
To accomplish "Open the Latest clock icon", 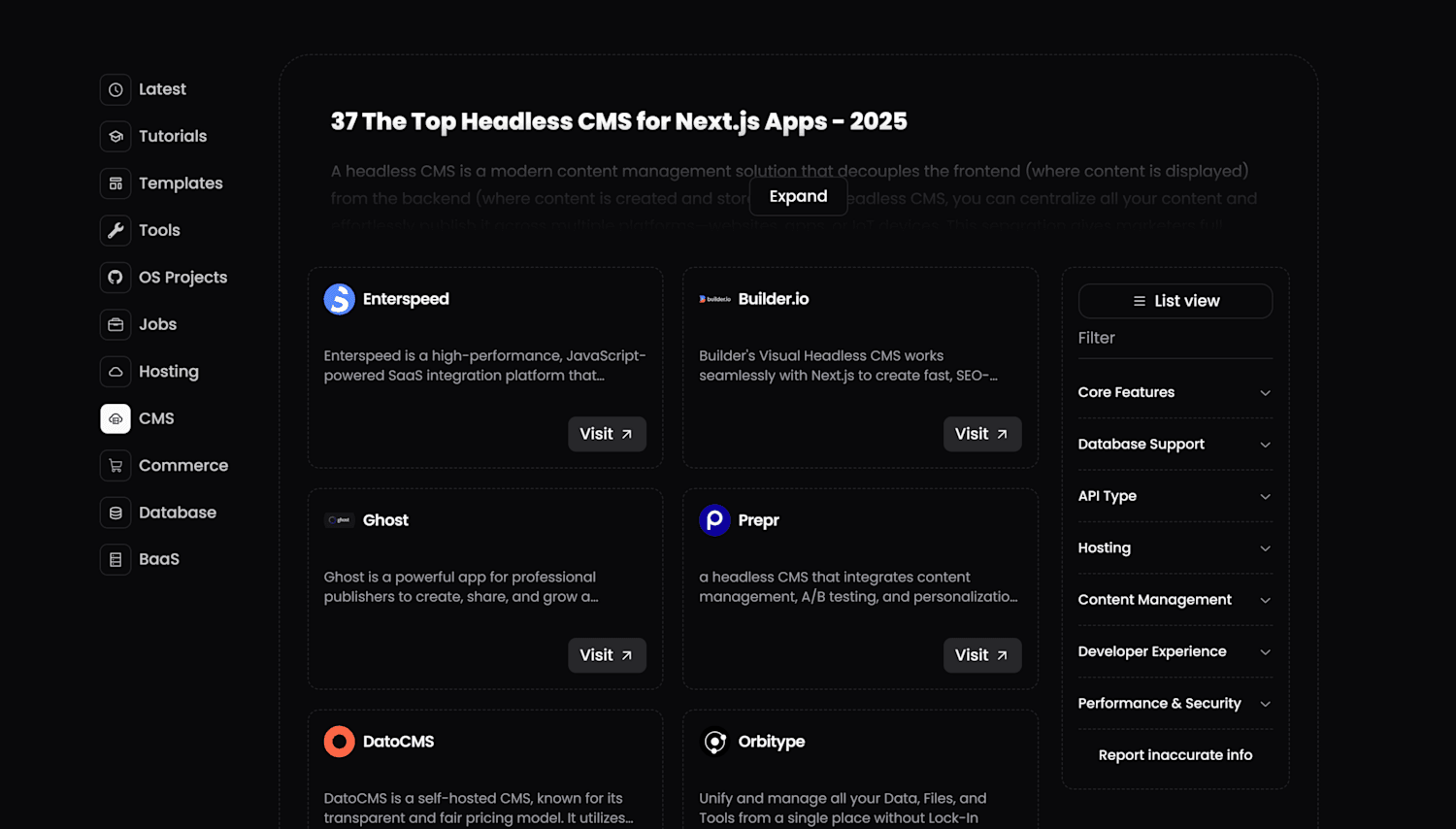I will click(116, 89).
